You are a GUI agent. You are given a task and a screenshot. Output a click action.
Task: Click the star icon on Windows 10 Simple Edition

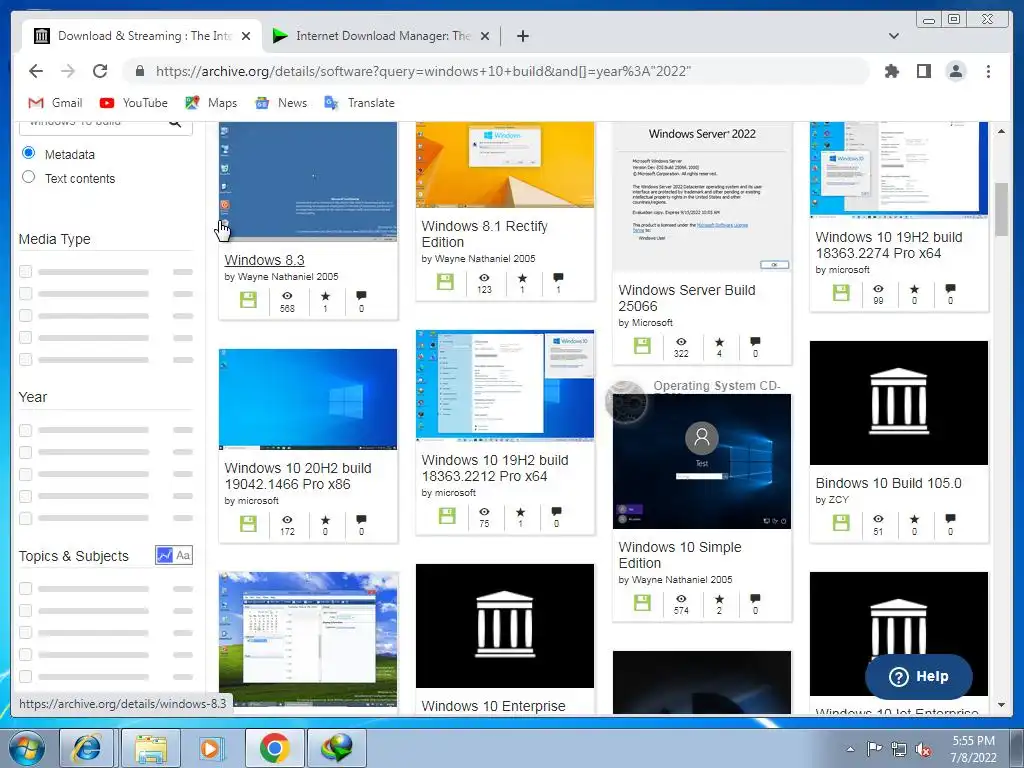click(719, 599)
